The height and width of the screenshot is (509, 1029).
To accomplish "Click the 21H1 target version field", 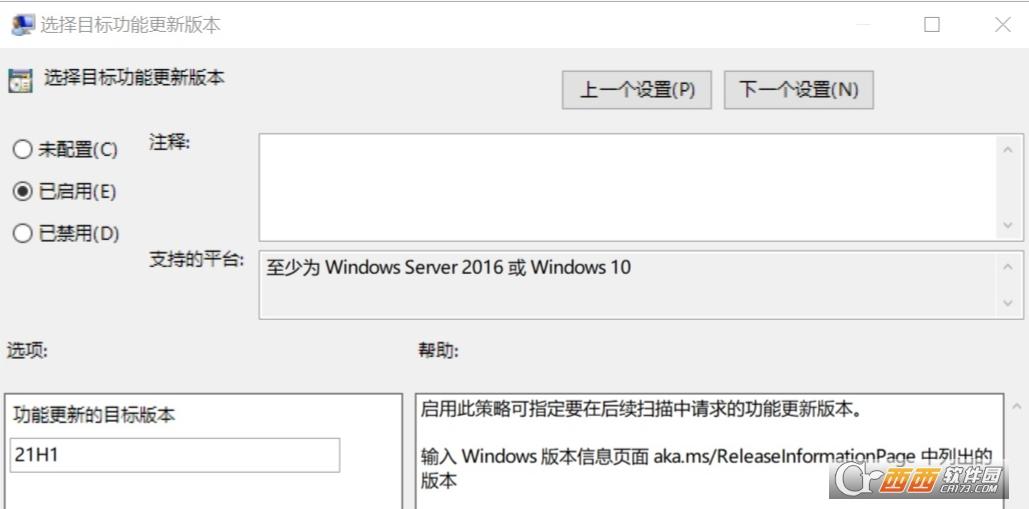I will (175, 455).
